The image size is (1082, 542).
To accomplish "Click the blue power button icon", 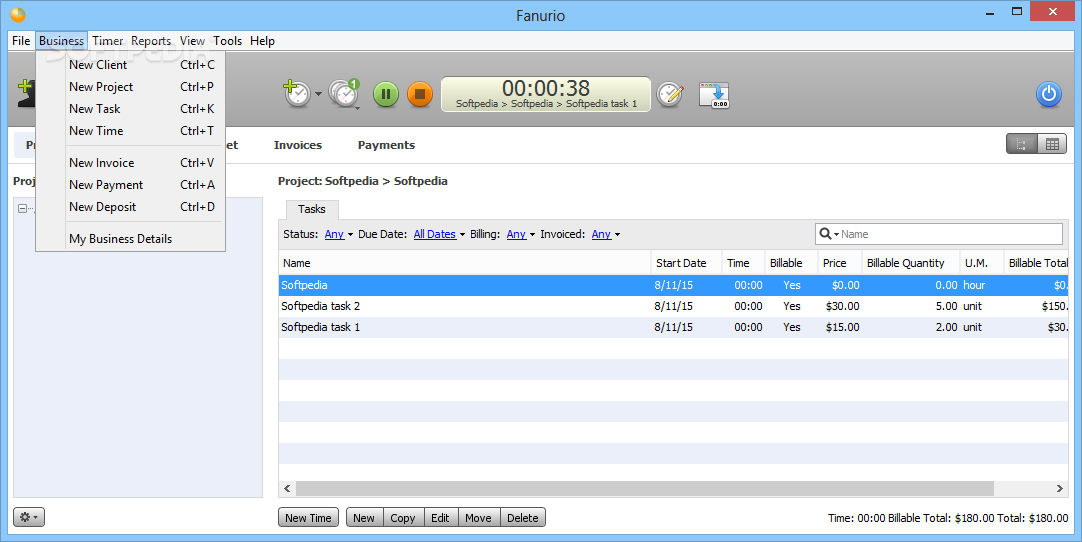I will (x=1048, y=94).
